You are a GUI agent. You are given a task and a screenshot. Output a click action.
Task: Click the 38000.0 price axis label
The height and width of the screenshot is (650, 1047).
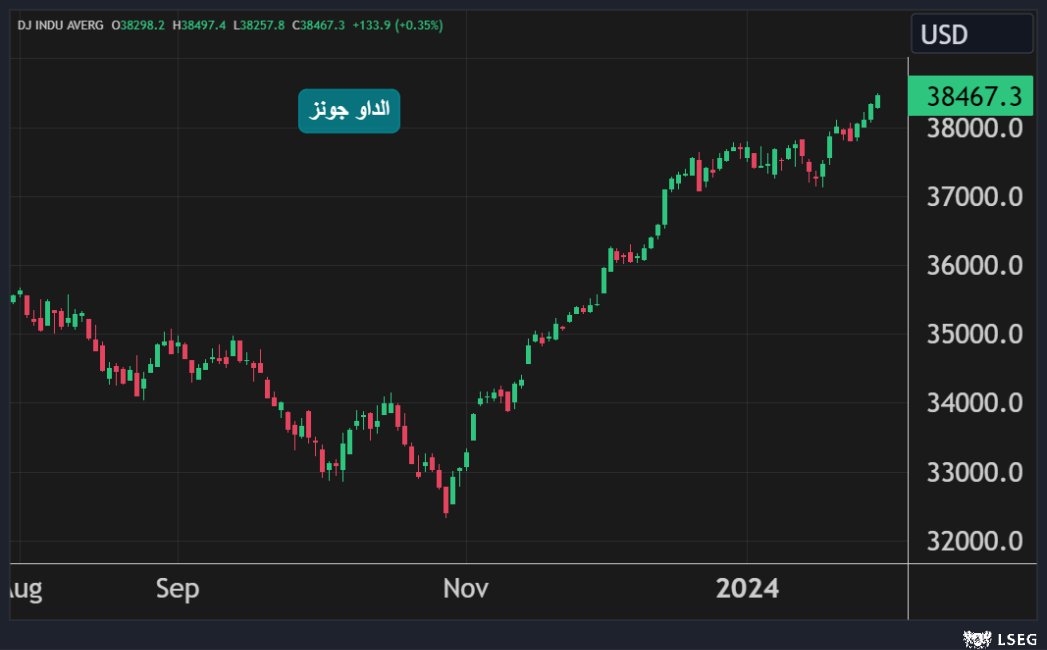pyautogui.click(x=974, y=129)
